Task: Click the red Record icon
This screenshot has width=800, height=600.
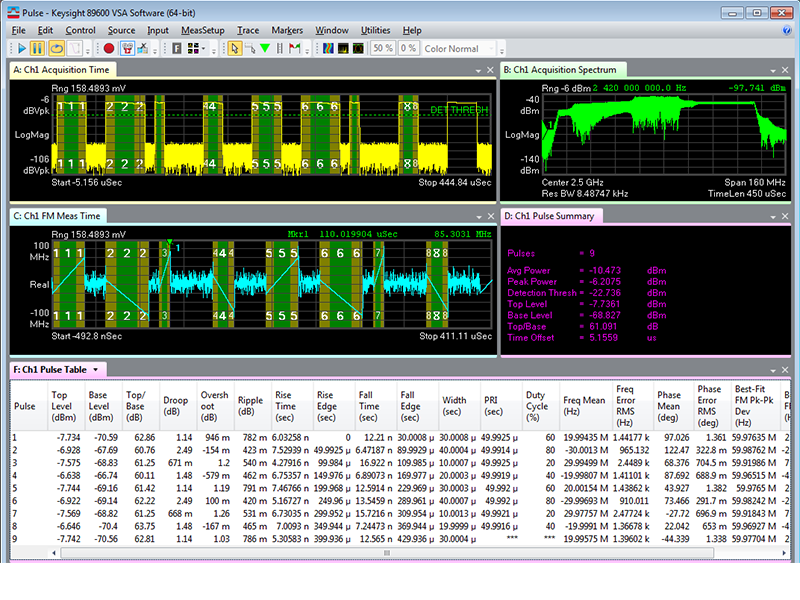Action: (107, 48)
